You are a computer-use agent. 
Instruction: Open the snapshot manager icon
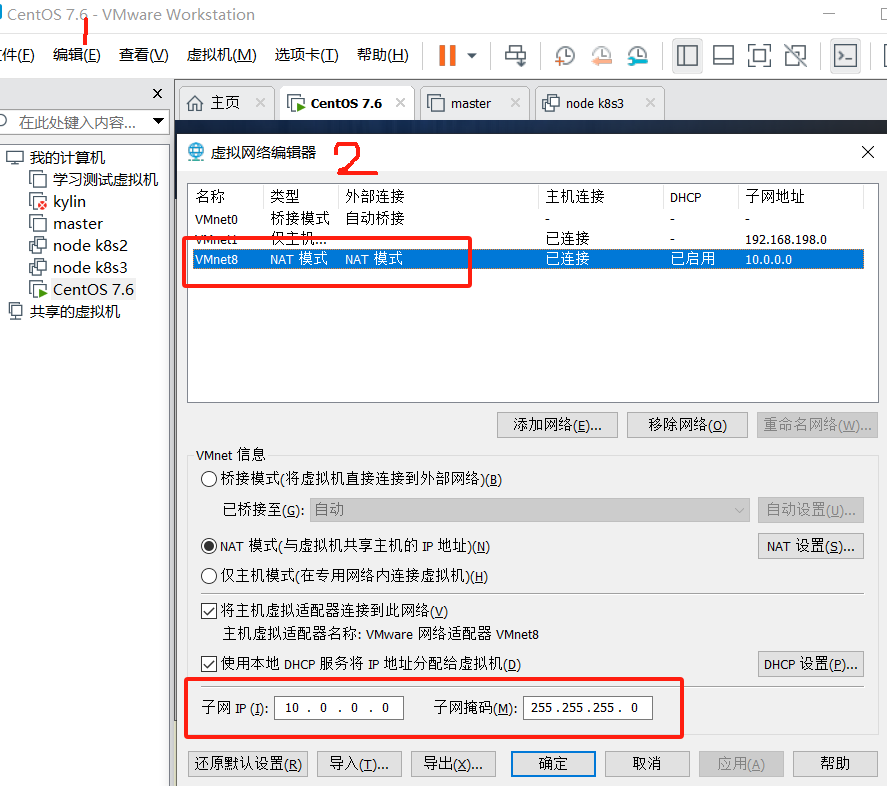(x=638, y=55)
